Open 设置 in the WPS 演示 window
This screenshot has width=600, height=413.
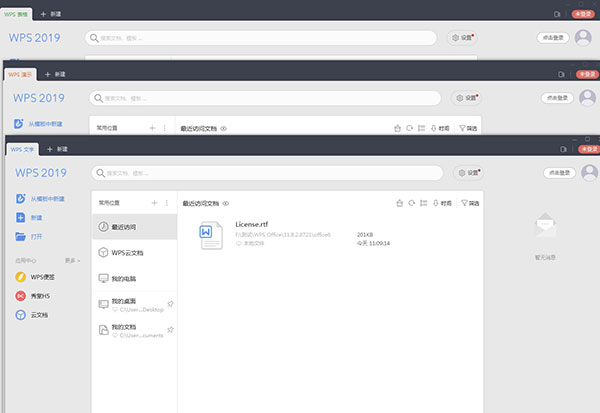[x=466, y=98]
